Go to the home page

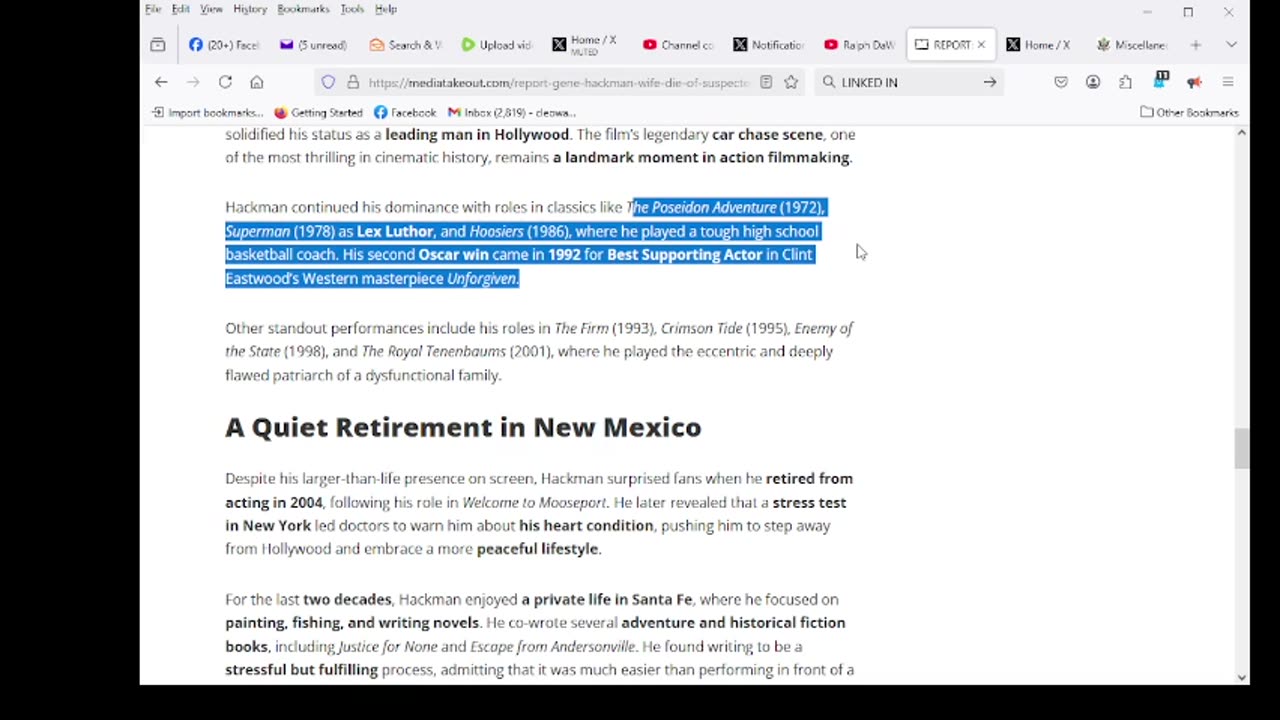coord(257,82)
